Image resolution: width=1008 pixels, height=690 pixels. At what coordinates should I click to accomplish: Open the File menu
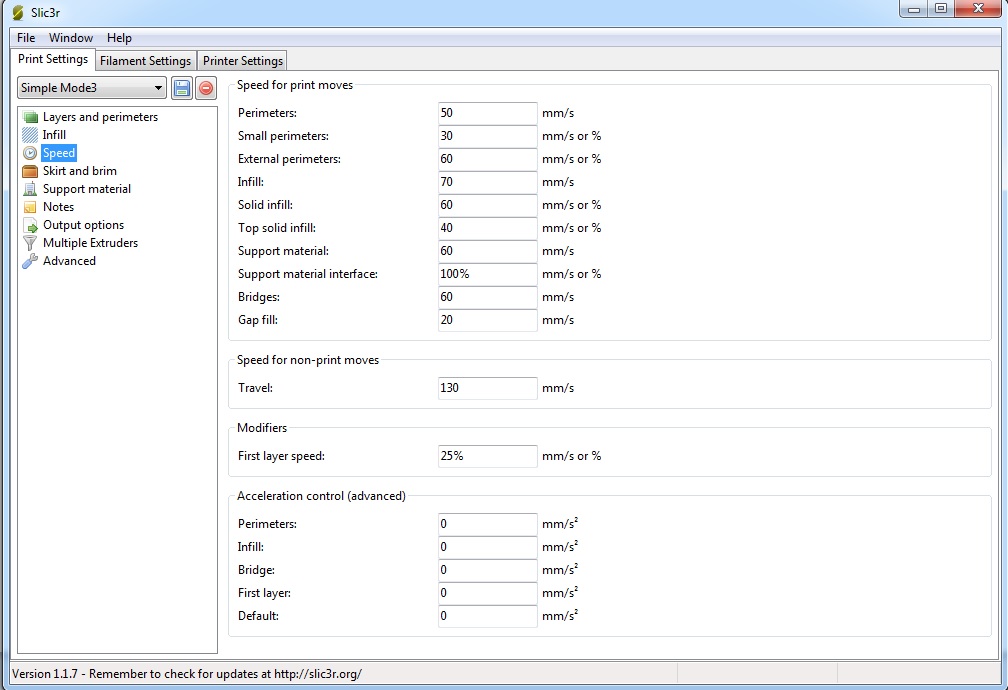pos(26,38)
